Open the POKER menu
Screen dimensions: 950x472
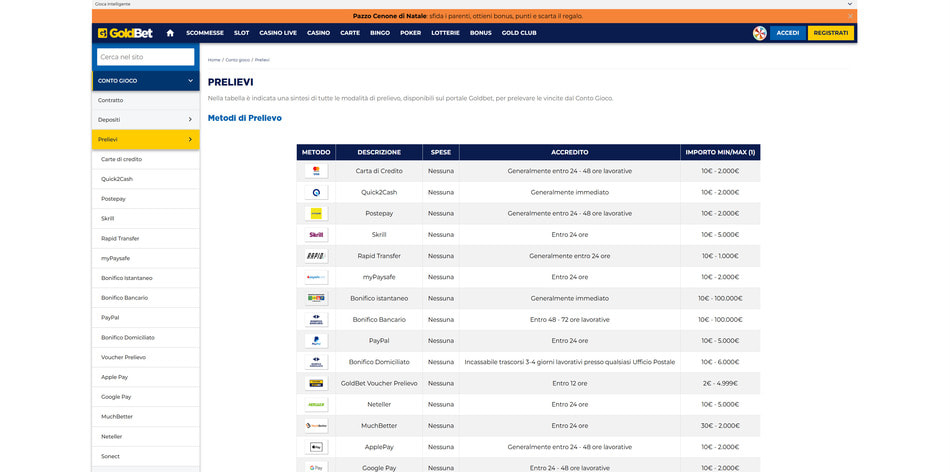tap(411, 33)
